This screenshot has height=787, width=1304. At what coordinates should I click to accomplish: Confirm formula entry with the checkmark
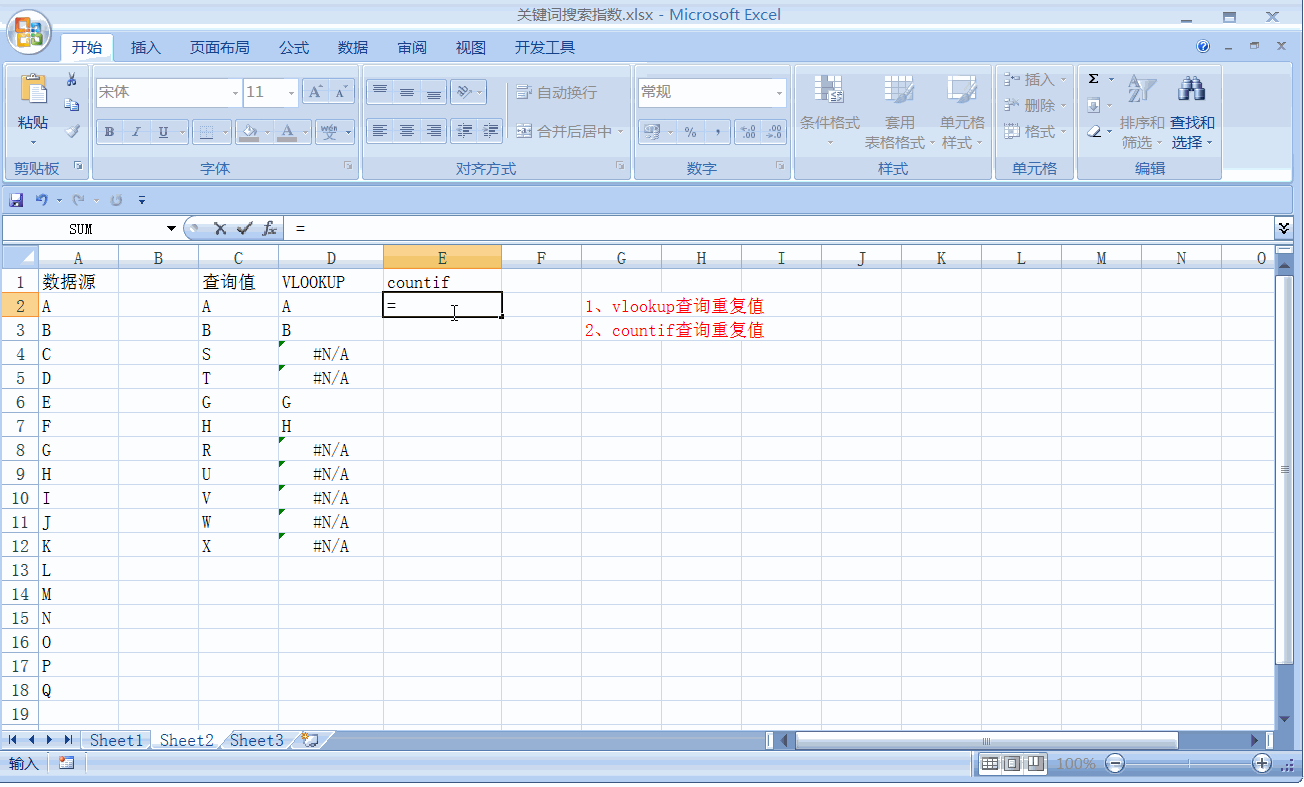click(245, 229)
